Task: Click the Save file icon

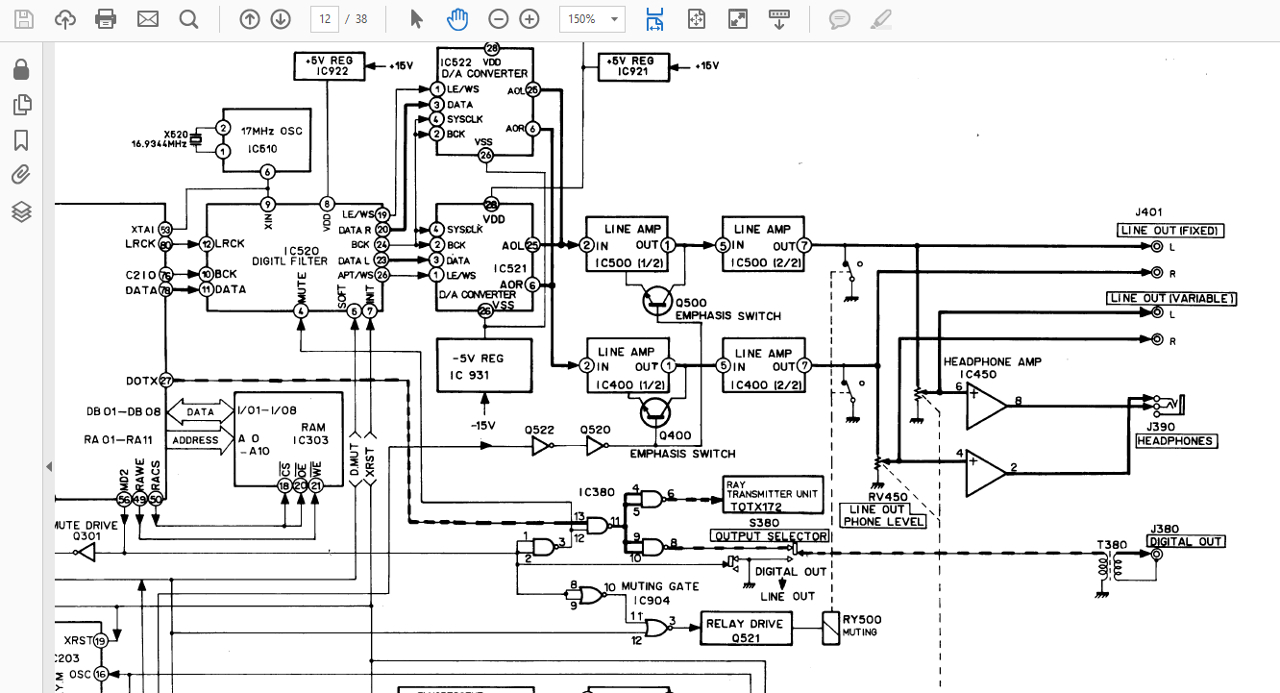Action: [23, 19]
